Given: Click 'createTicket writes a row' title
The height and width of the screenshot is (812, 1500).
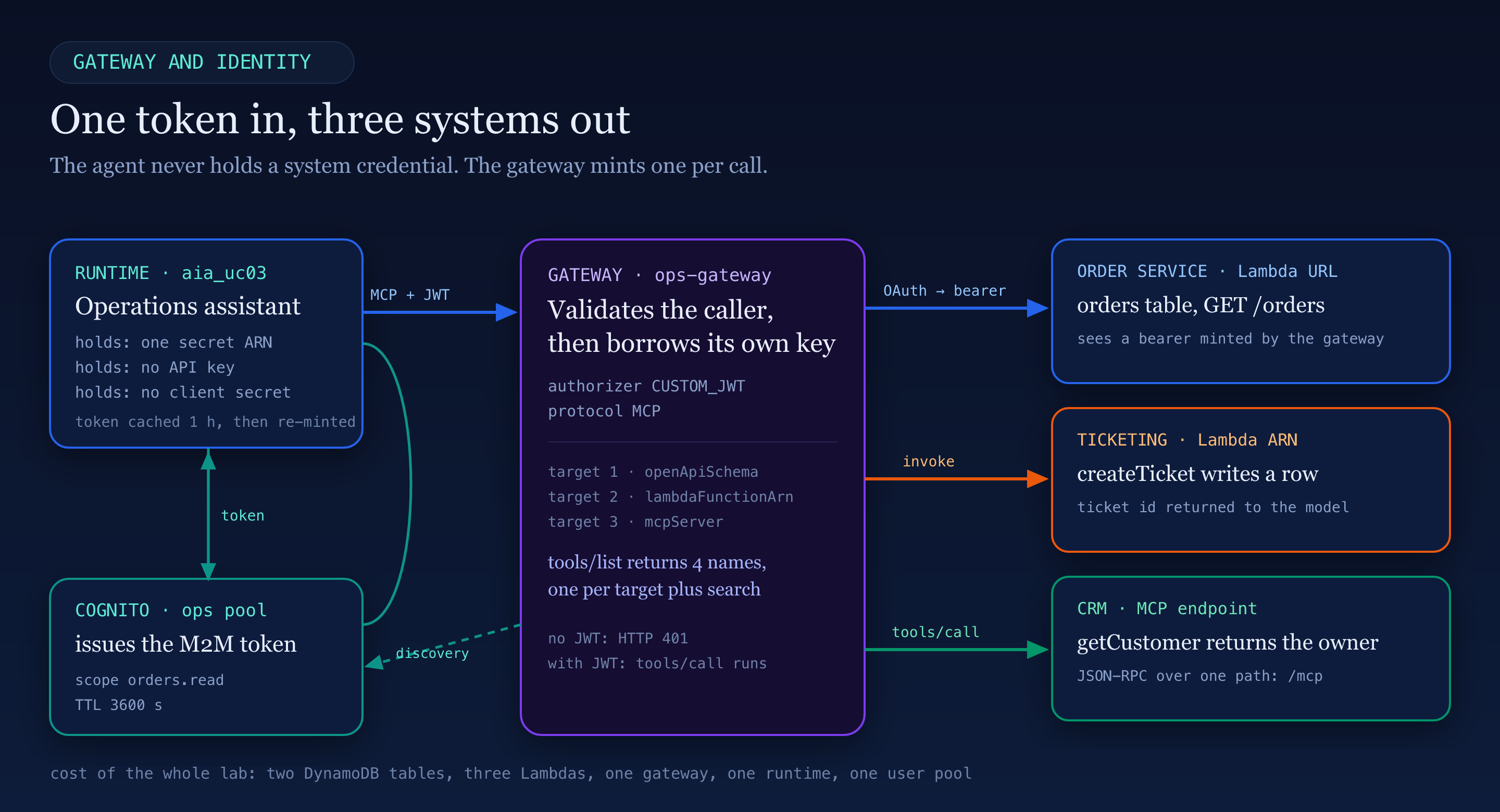Looking at the screenshot, I should coord(1198,474).
